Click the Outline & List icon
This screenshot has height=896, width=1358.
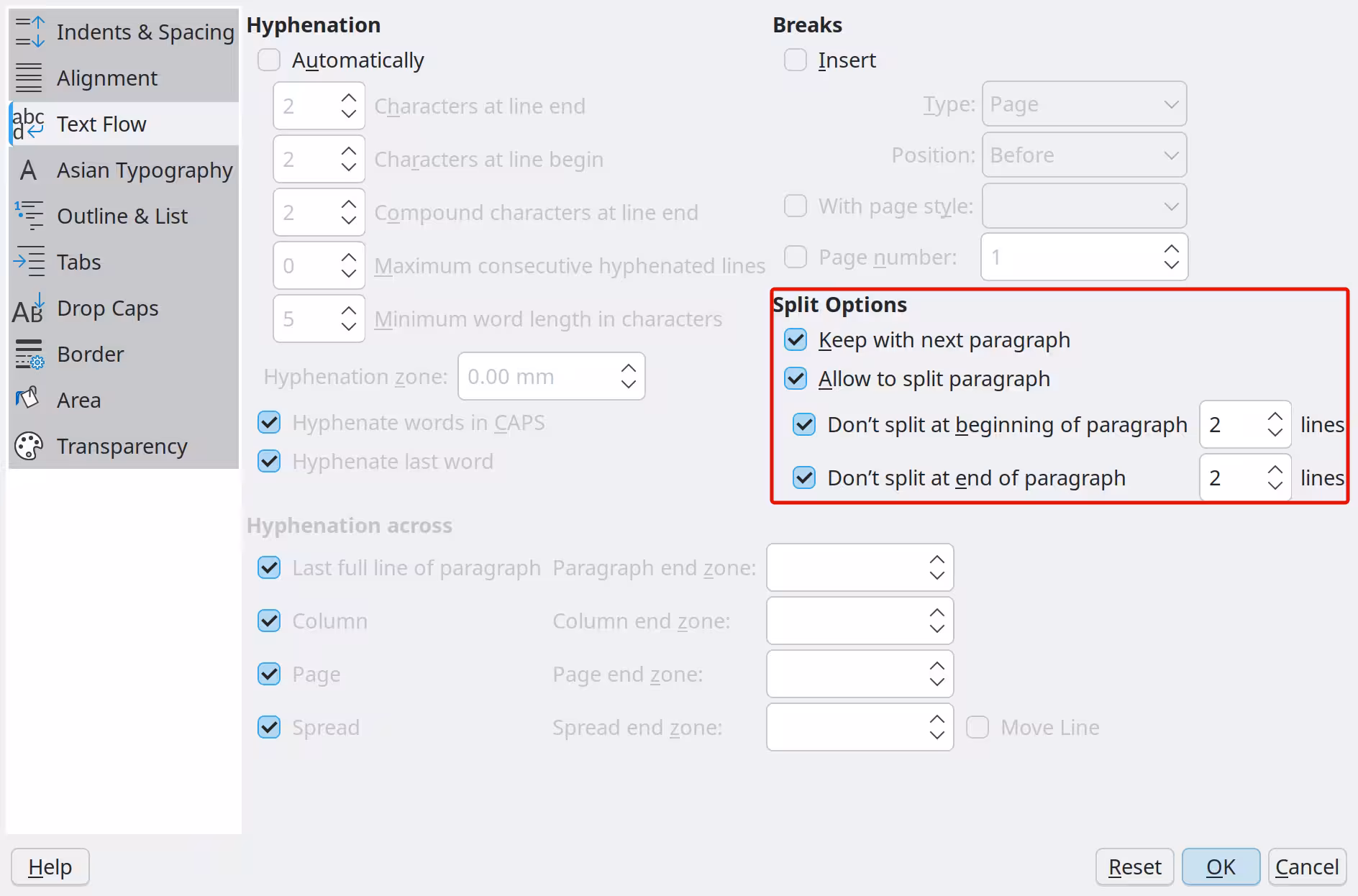click(x=29, y=216)
